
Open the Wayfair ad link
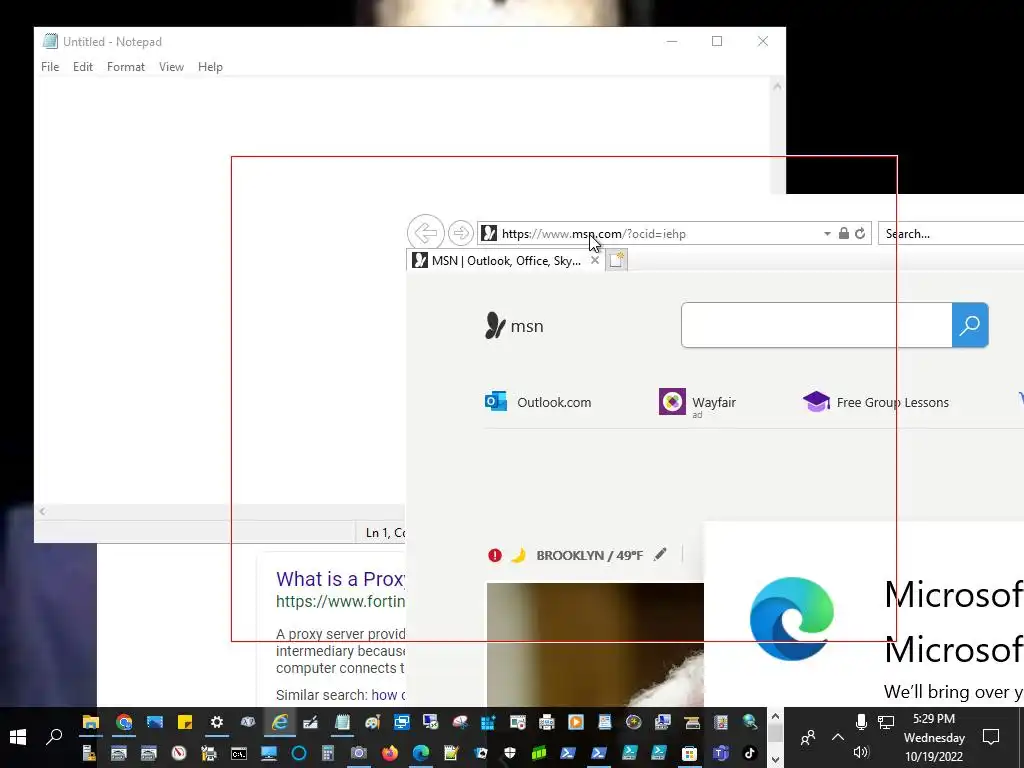pyautogui.click(x=697, y=402)
